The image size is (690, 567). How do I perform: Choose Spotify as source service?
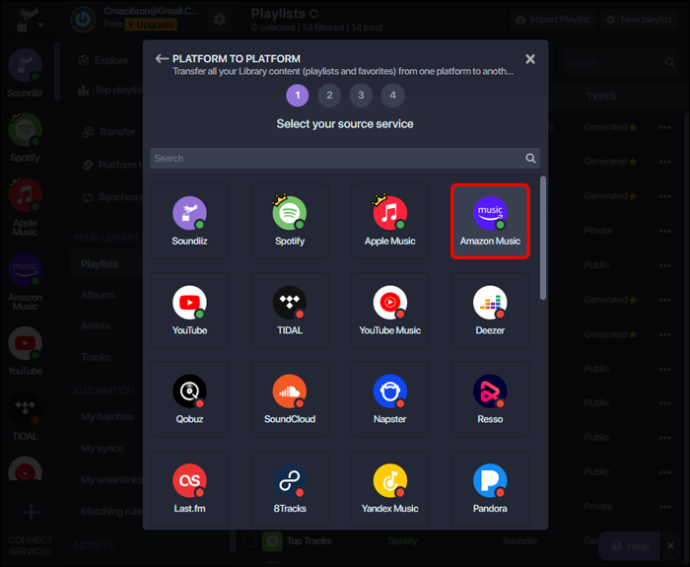290,221
